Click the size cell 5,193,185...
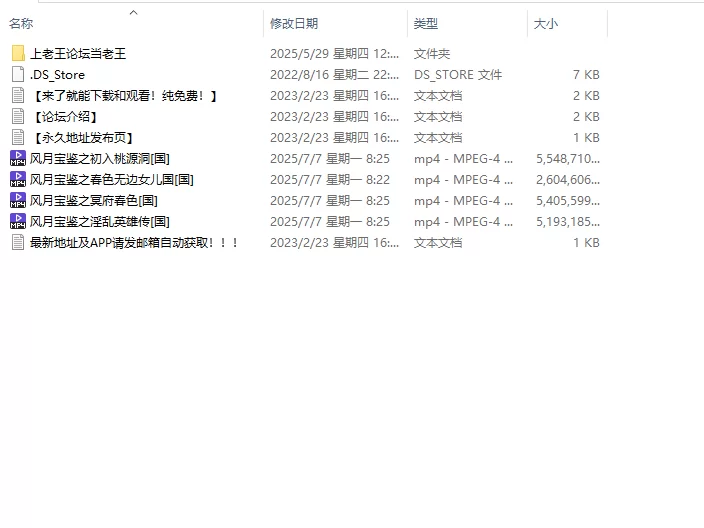Screen dimensions: 704x528 click(x=568, y=222)
